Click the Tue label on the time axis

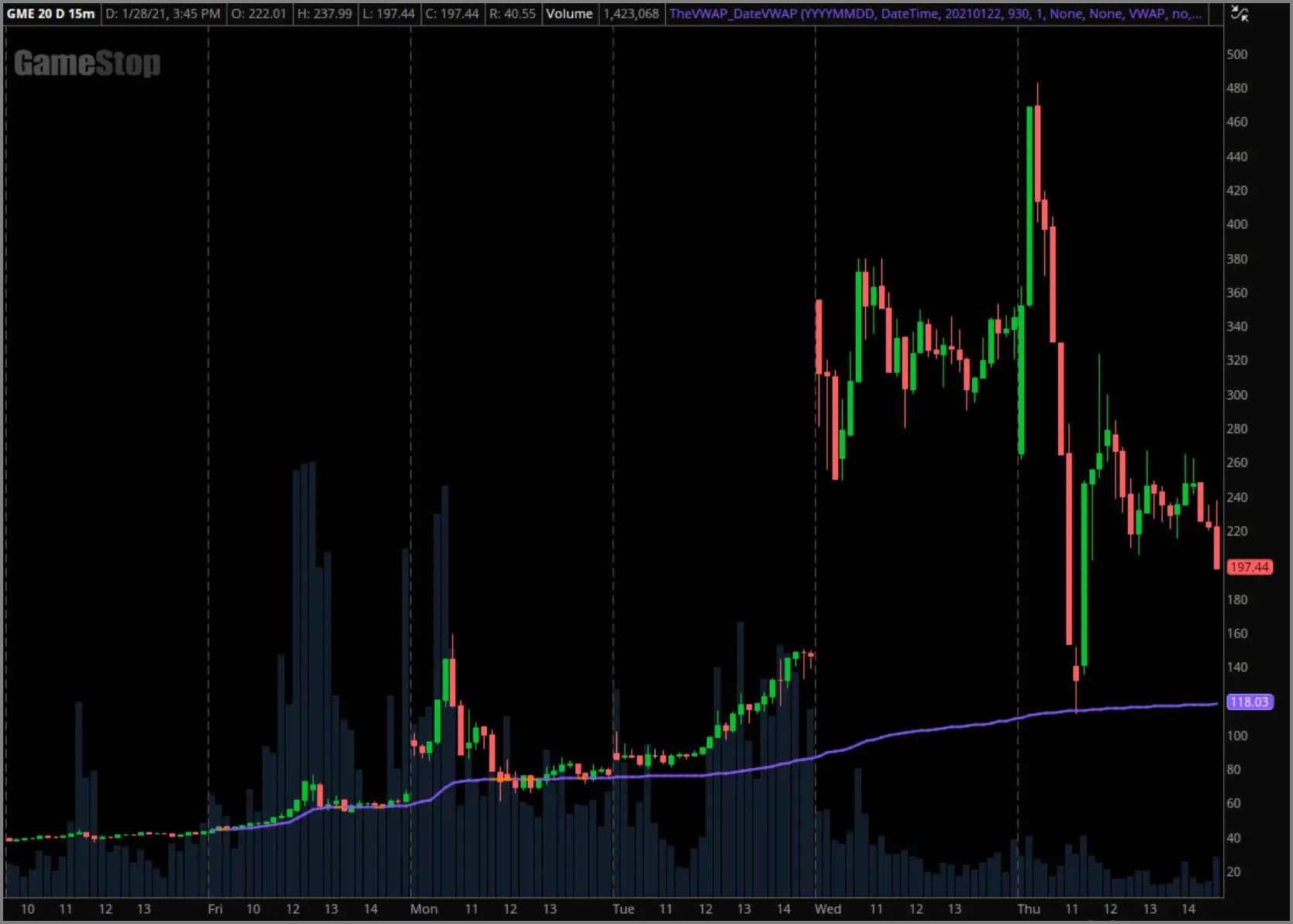click(x=623, y=908)
